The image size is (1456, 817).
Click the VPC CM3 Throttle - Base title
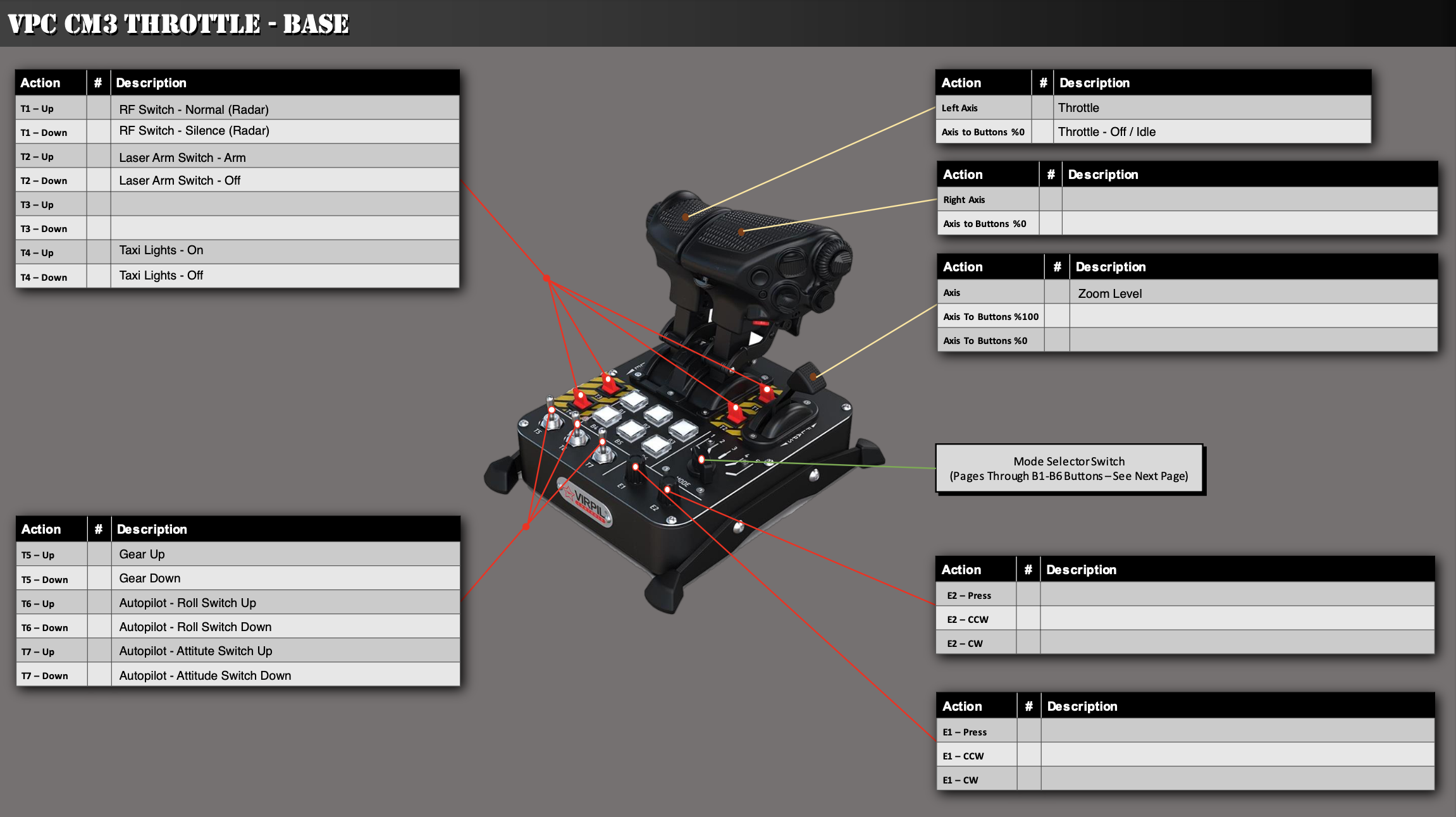click(178, 24)
